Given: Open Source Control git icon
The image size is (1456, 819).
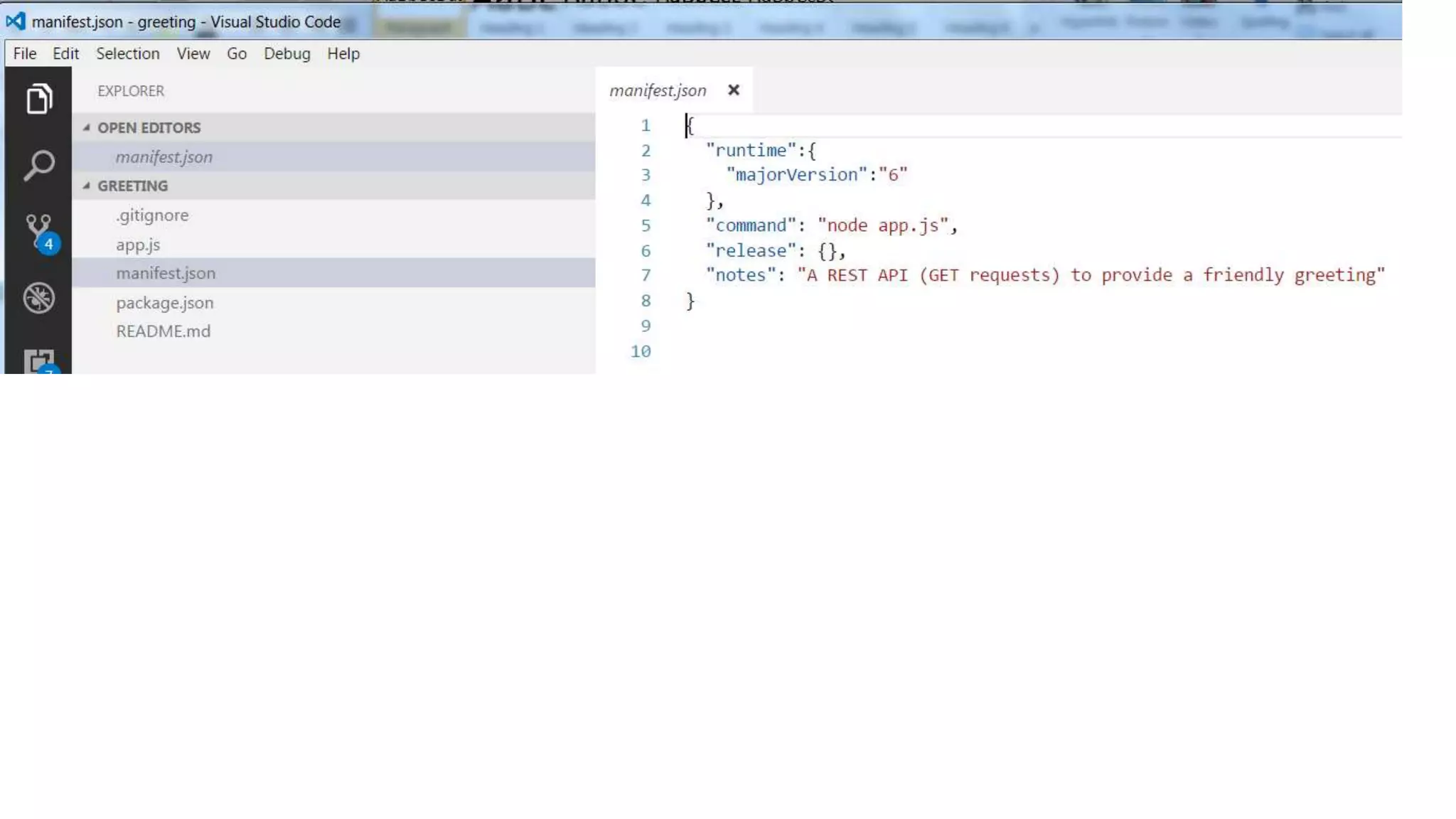Looking at the screenshot, I should [38, 231].
